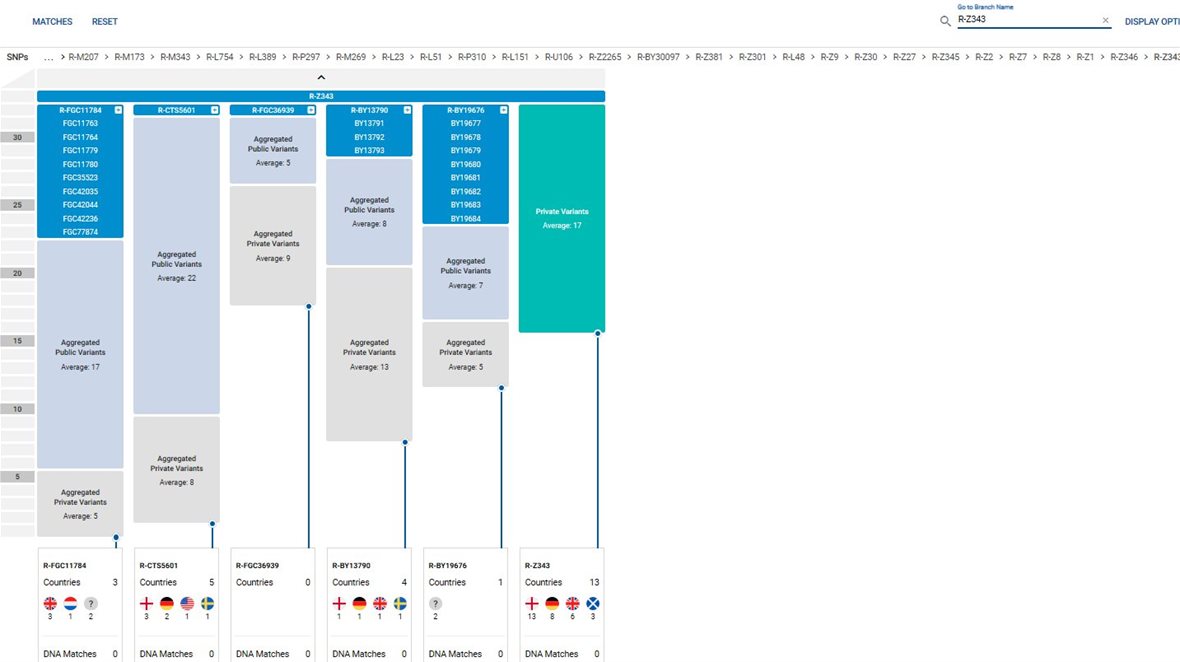Open the Matches menu

tap(52, 22)
